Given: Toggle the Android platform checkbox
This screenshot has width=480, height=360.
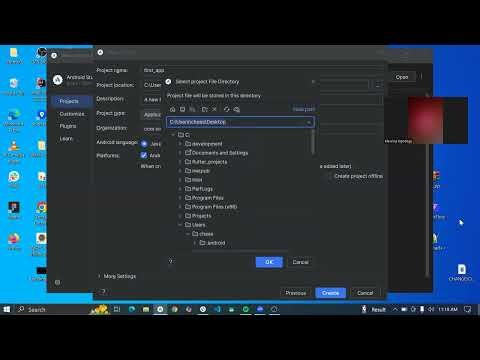Looking at the screenshot, I should point(144,155).
